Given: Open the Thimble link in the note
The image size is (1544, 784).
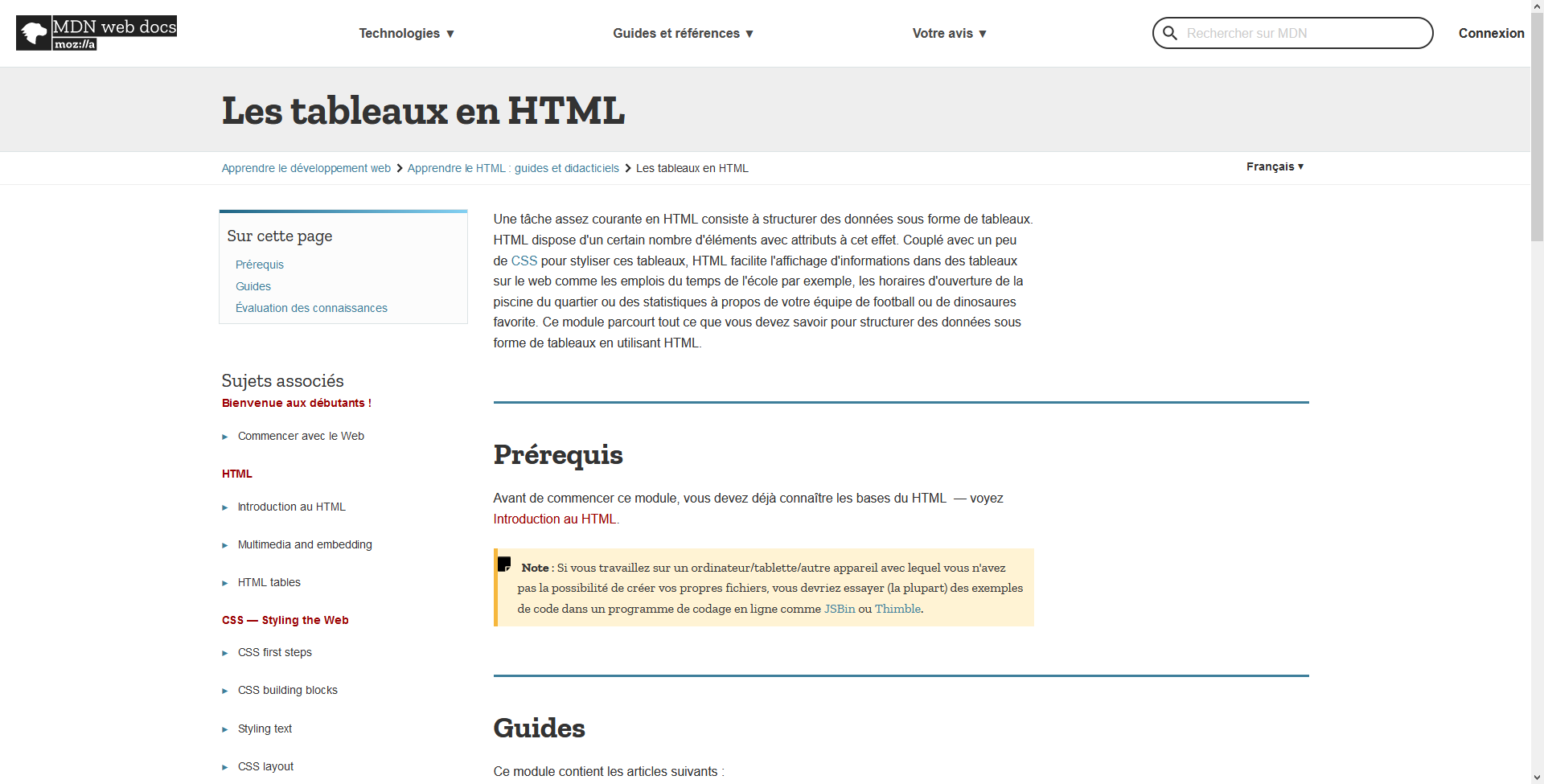Looking at the screenshot, I should tap(897, 609).
